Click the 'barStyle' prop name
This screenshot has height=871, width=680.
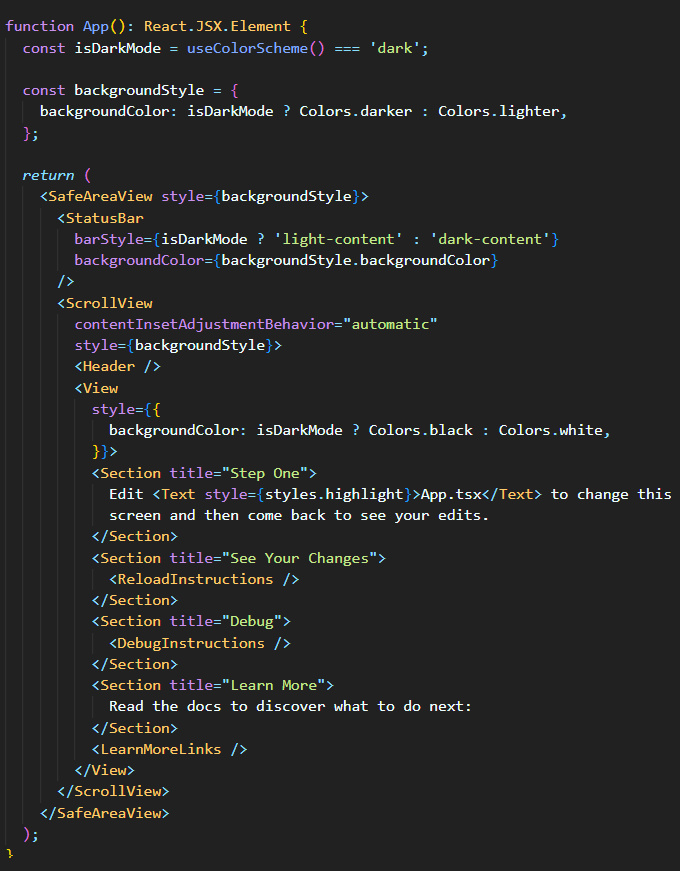click(x=109, y=239)
